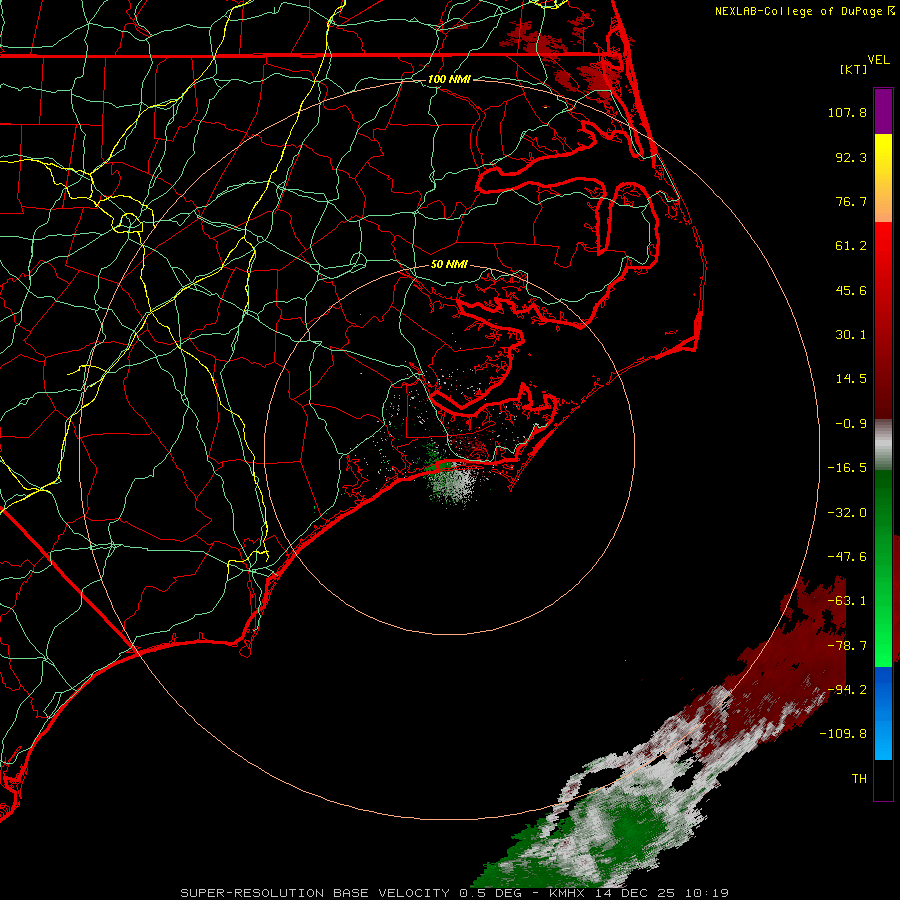Click the -47.6 legend value
Viewport: 900px width, 900px height.
click(847, 557)
